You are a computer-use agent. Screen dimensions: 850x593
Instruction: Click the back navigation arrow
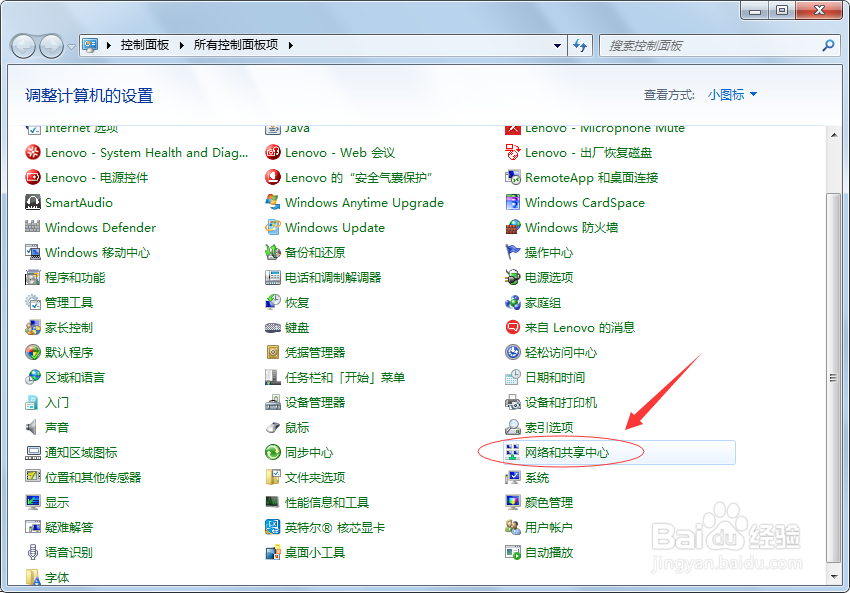(x=22, y=45)
